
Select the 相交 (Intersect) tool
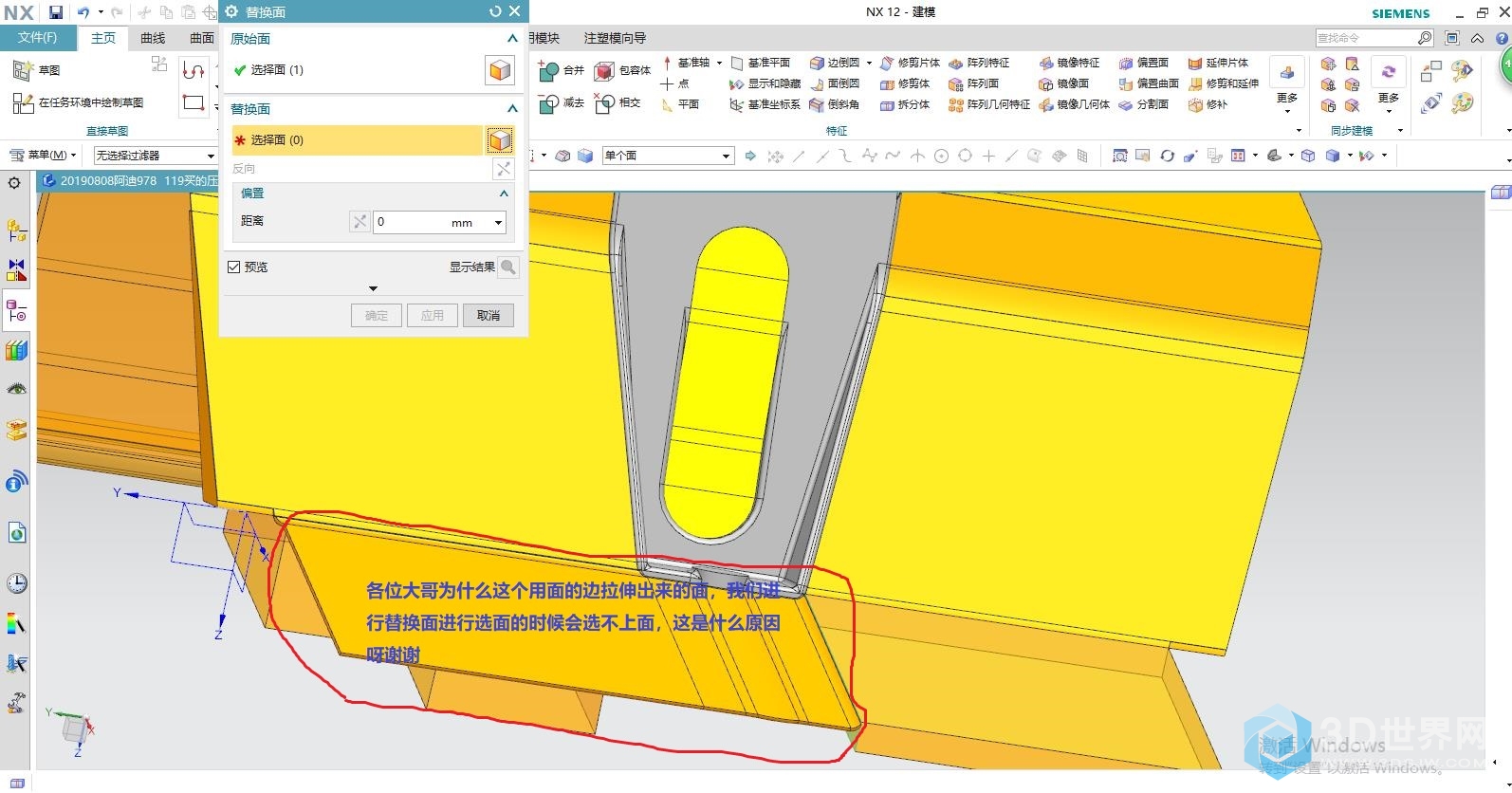click(618, 102)
